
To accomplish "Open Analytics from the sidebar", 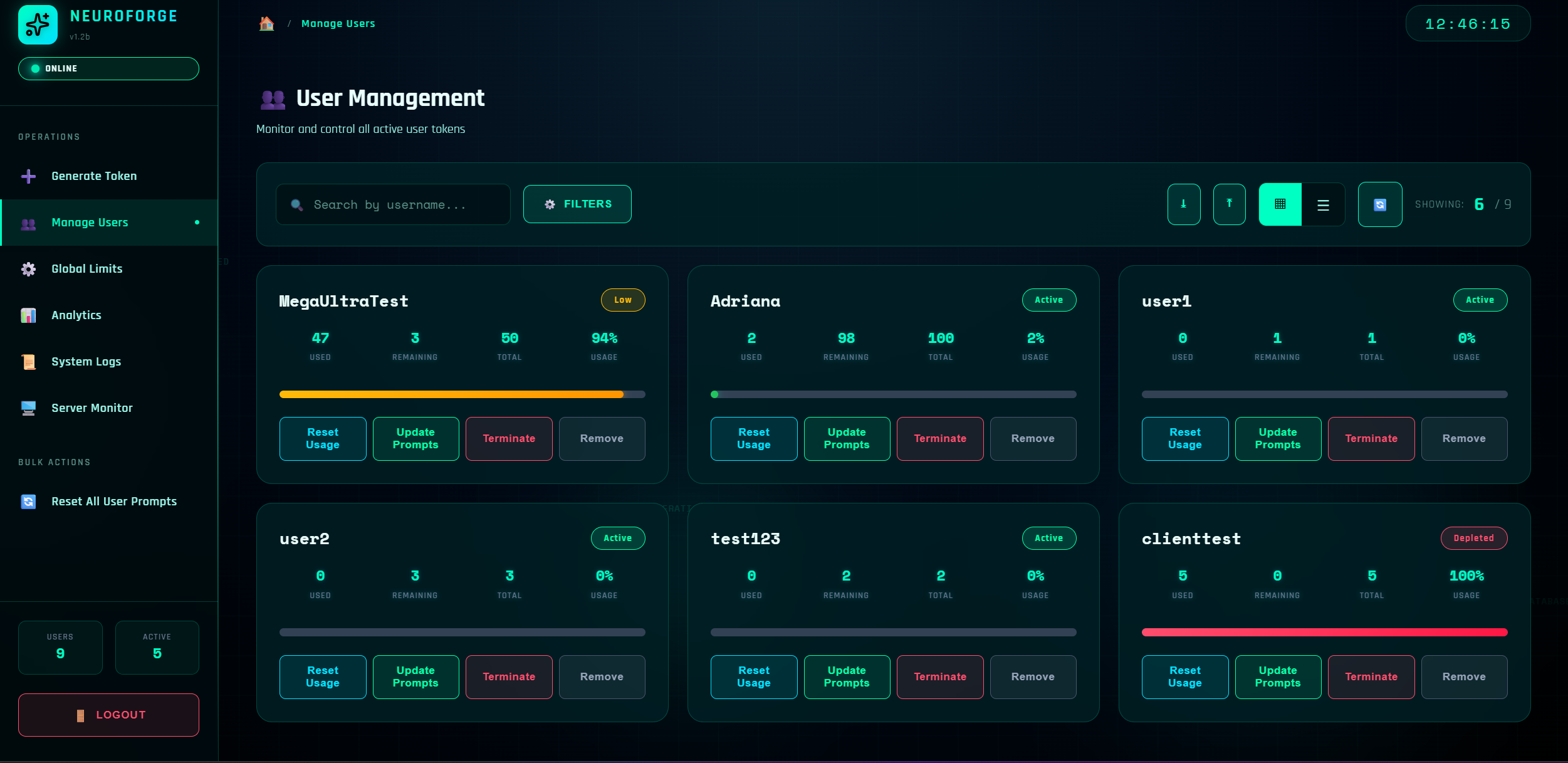I will [76, 315].
